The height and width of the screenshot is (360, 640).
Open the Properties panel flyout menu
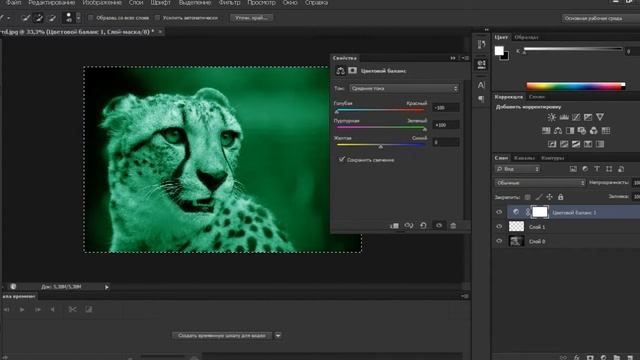coord(465,58)
